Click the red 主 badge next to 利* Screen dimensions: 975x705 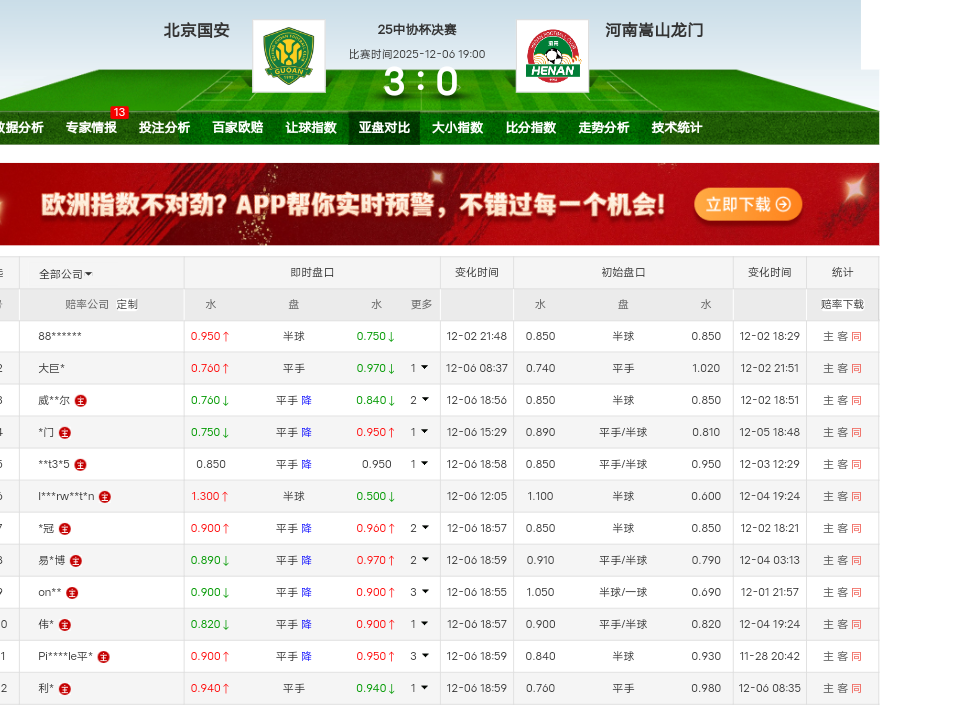[65, 689]
